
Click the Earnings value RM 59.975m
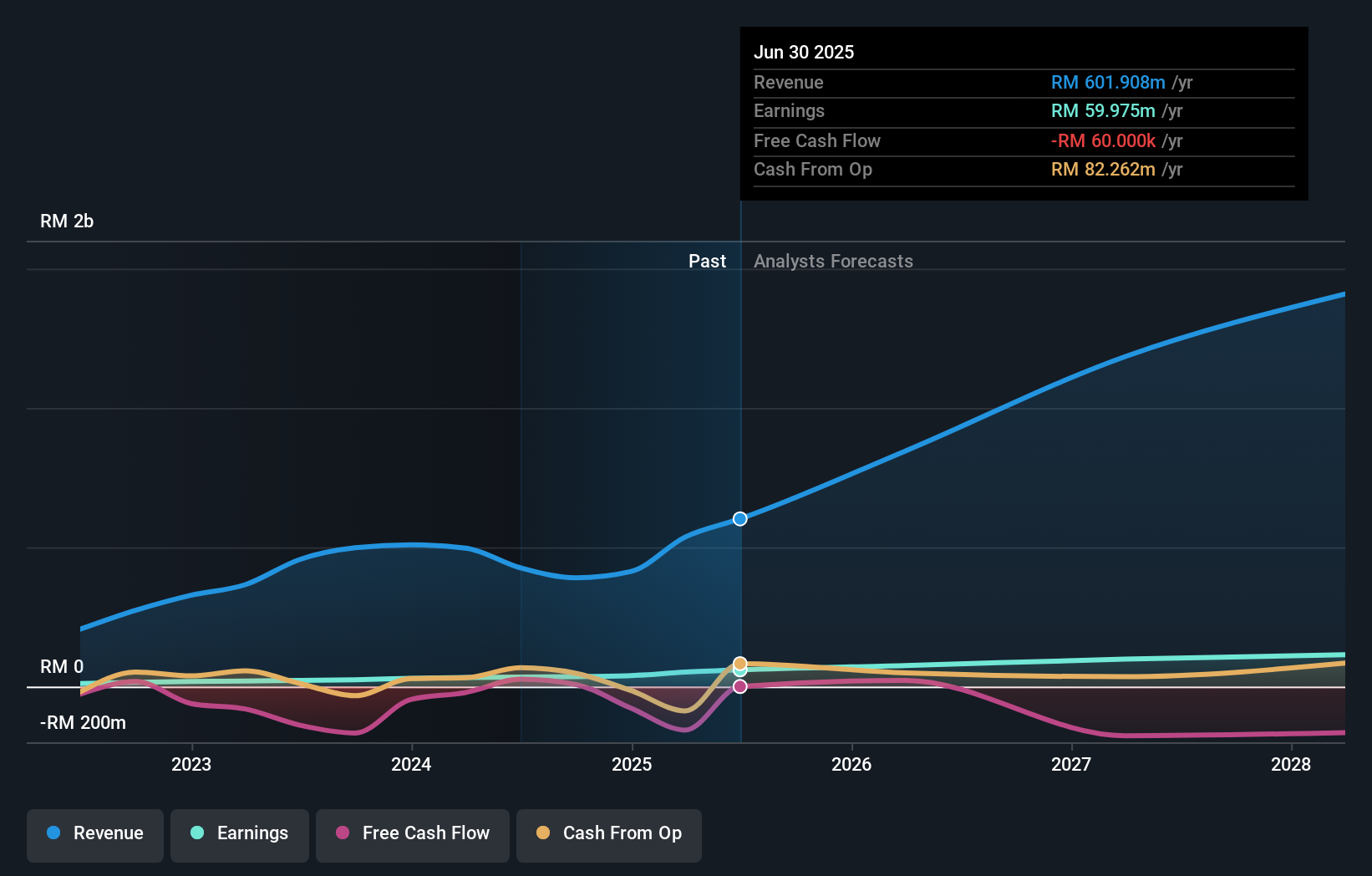pyautogui.click(x=1102, y=110)
